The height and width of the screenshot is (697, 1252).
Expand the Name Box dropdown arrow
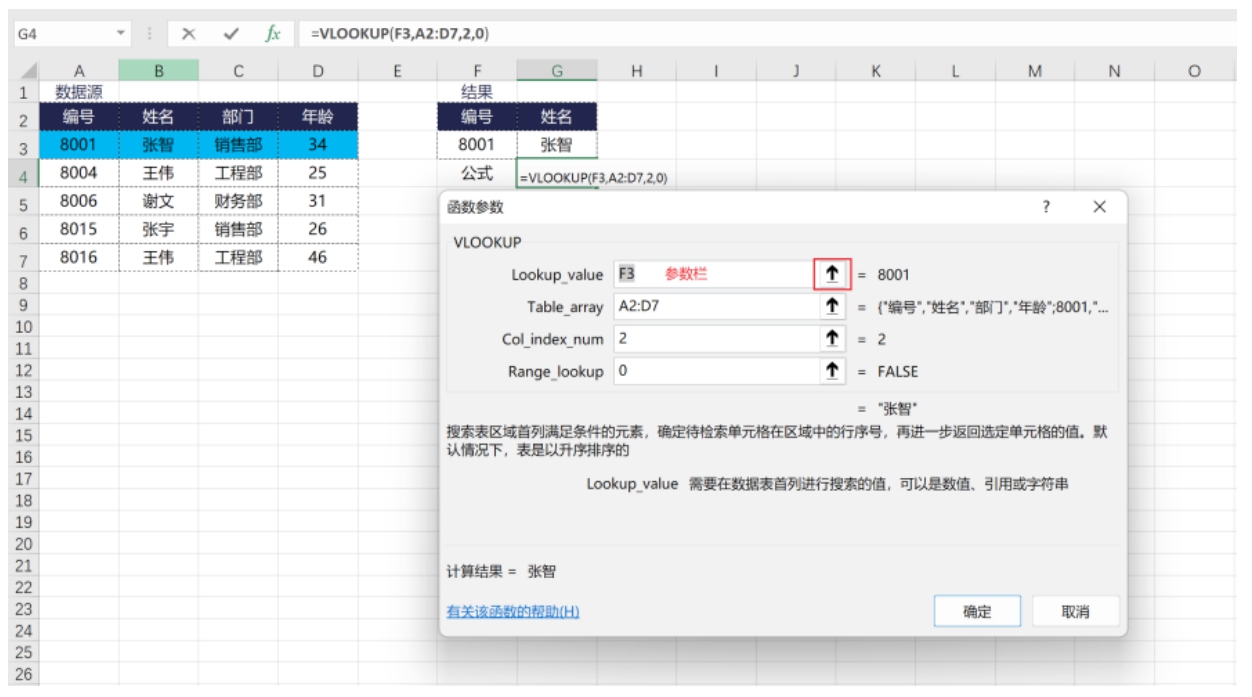click(122, 34)
